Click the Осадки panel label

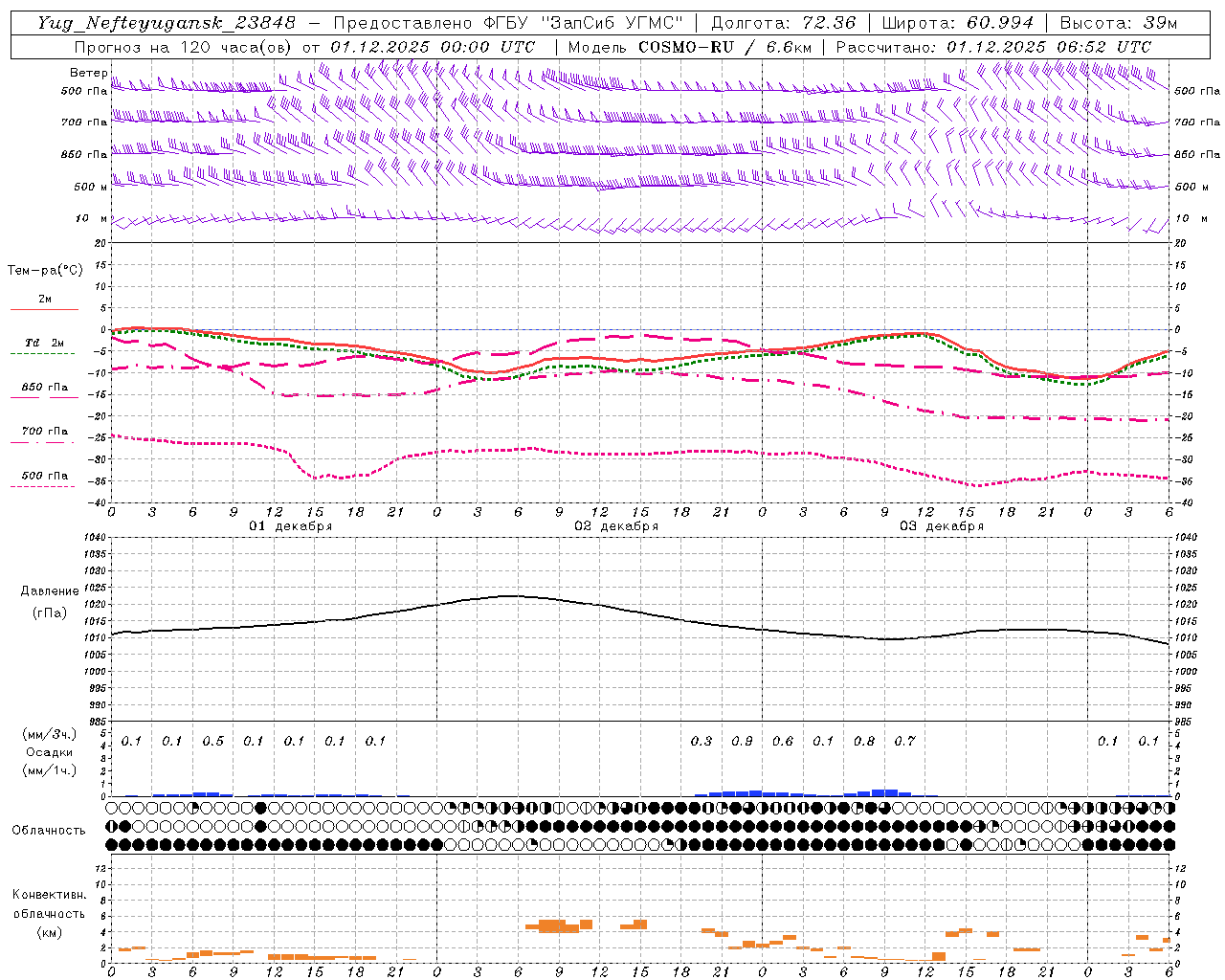point(50,752)
